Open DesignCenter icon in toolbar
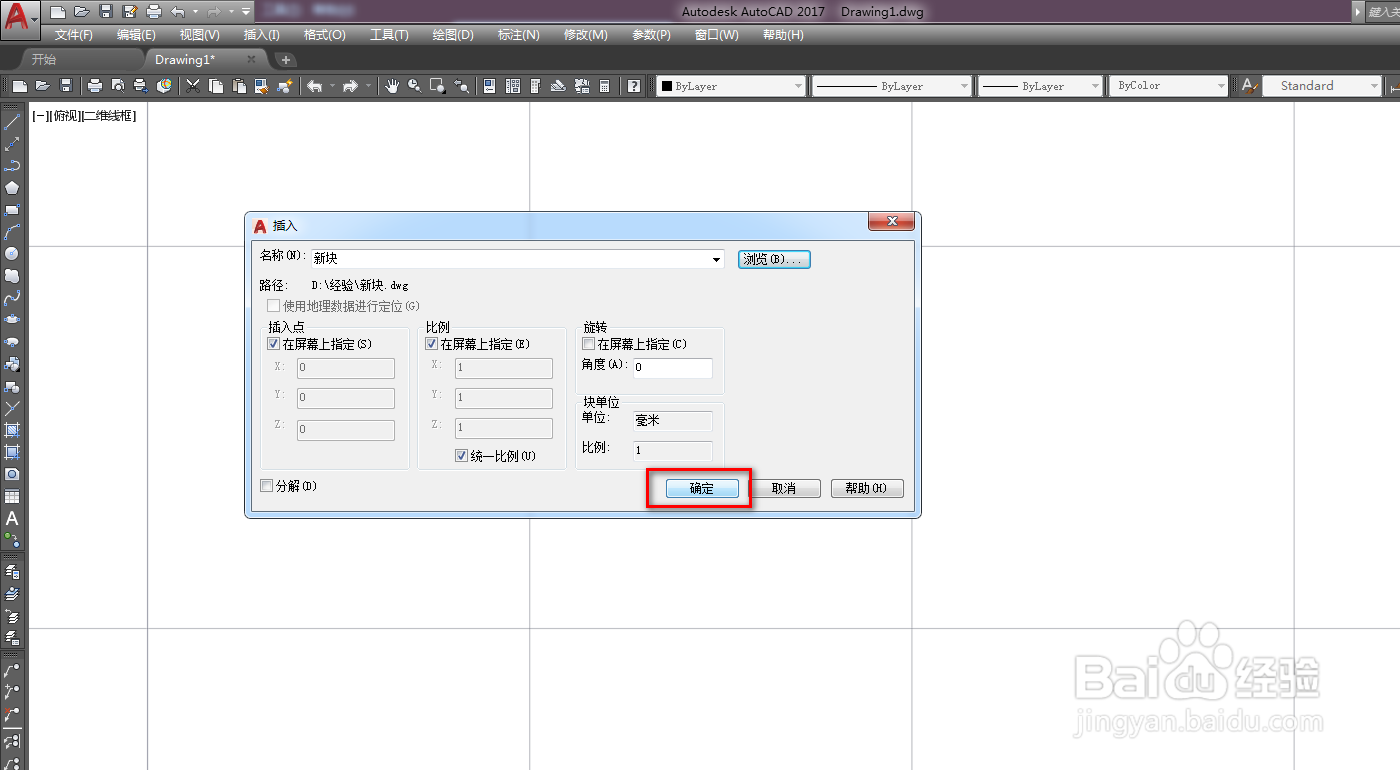This screenshot has width=1400, height=770. click(x=513, y=86)
